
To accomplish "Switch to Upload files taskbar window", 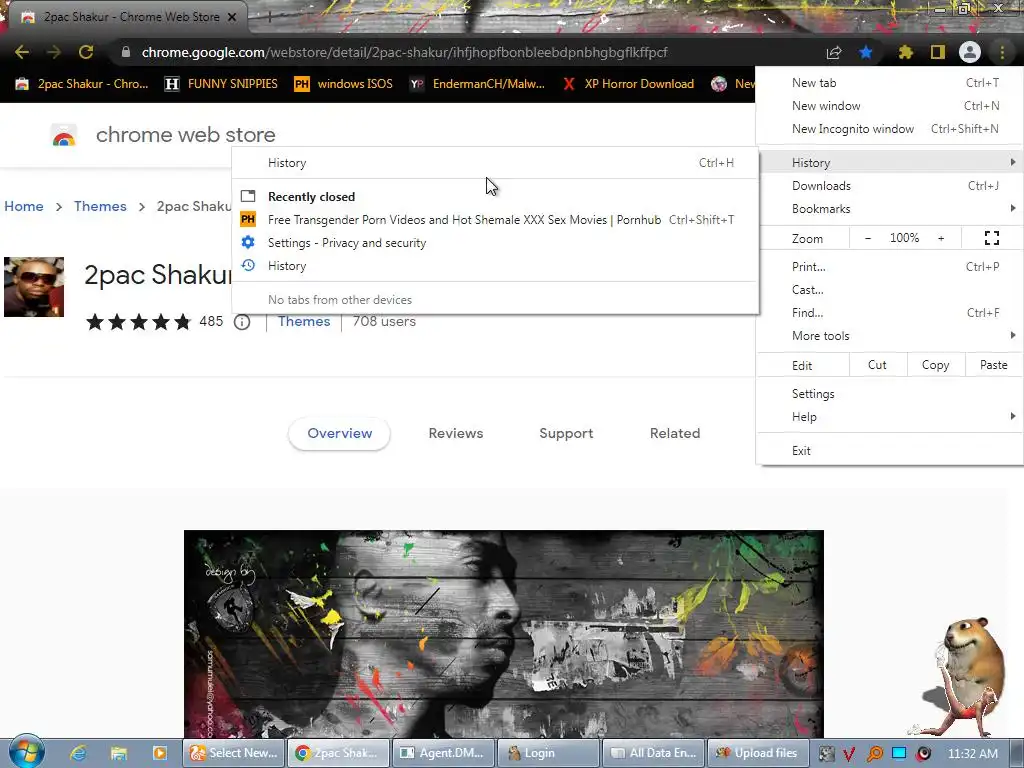I will [758, 753].
